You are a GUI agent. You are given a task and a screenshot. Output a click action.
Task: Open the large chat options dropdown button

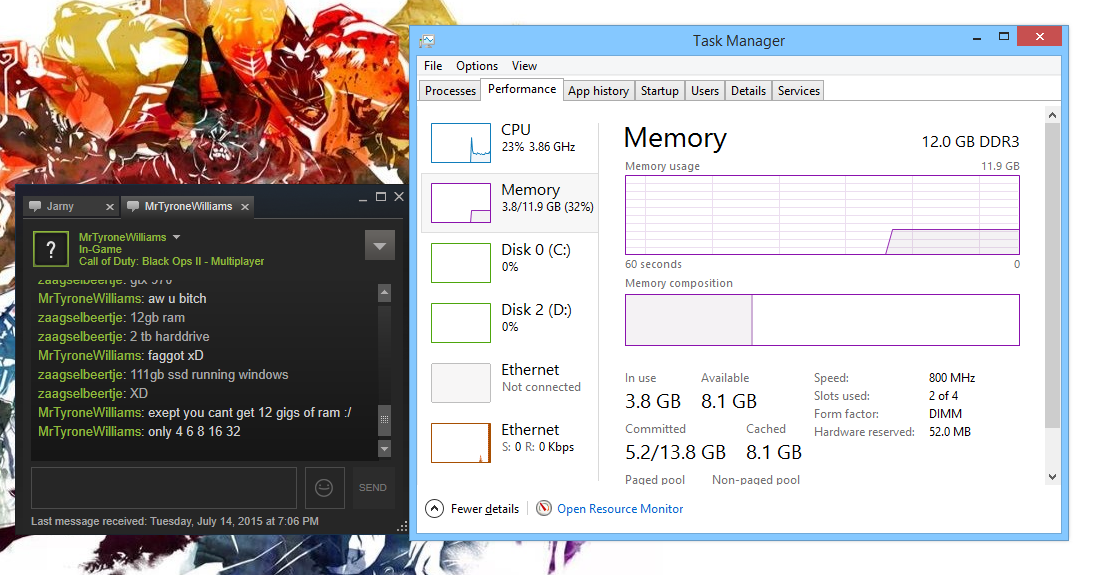coord(380,245)
